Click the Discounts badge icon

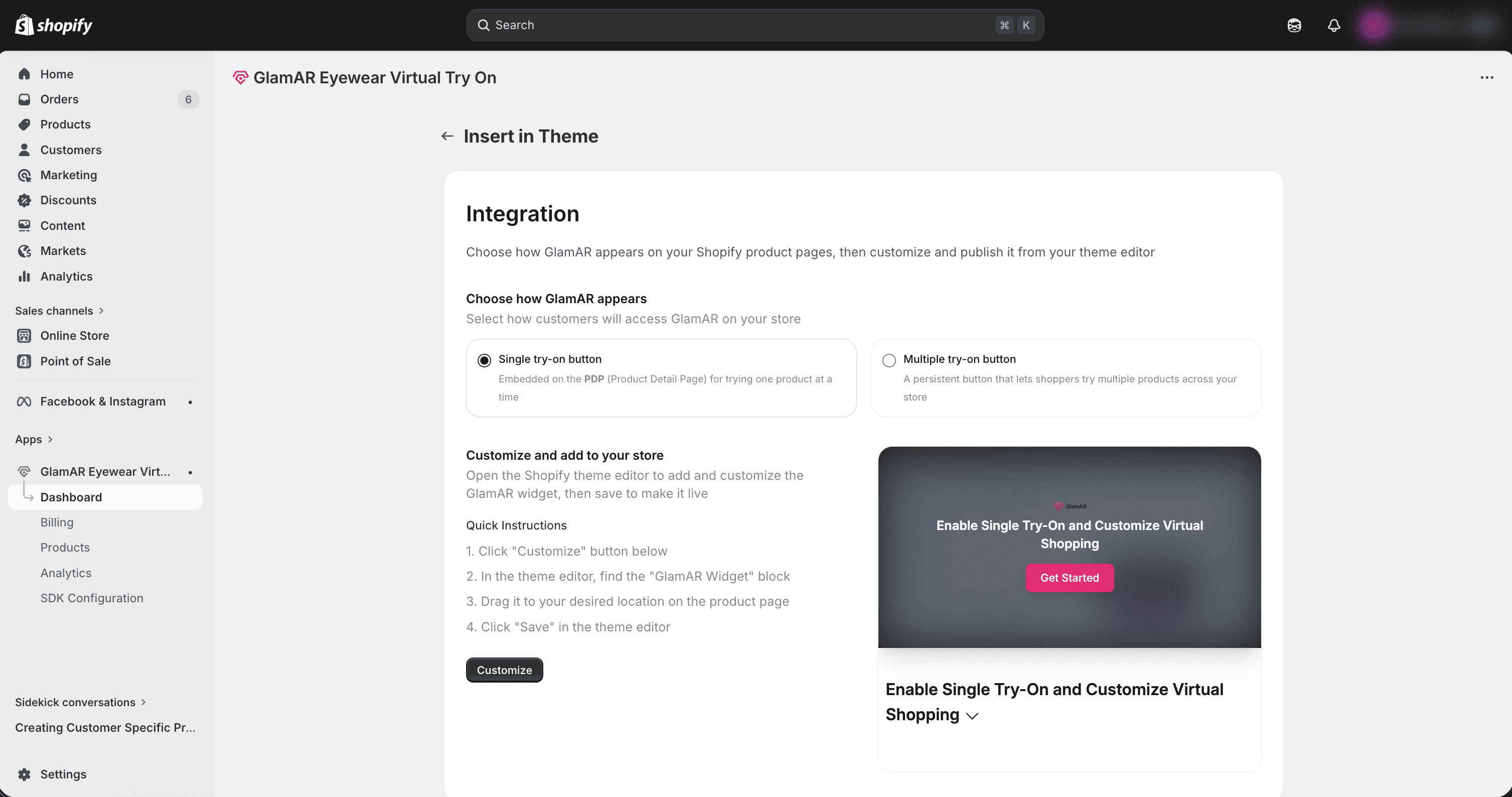(24, 200)
